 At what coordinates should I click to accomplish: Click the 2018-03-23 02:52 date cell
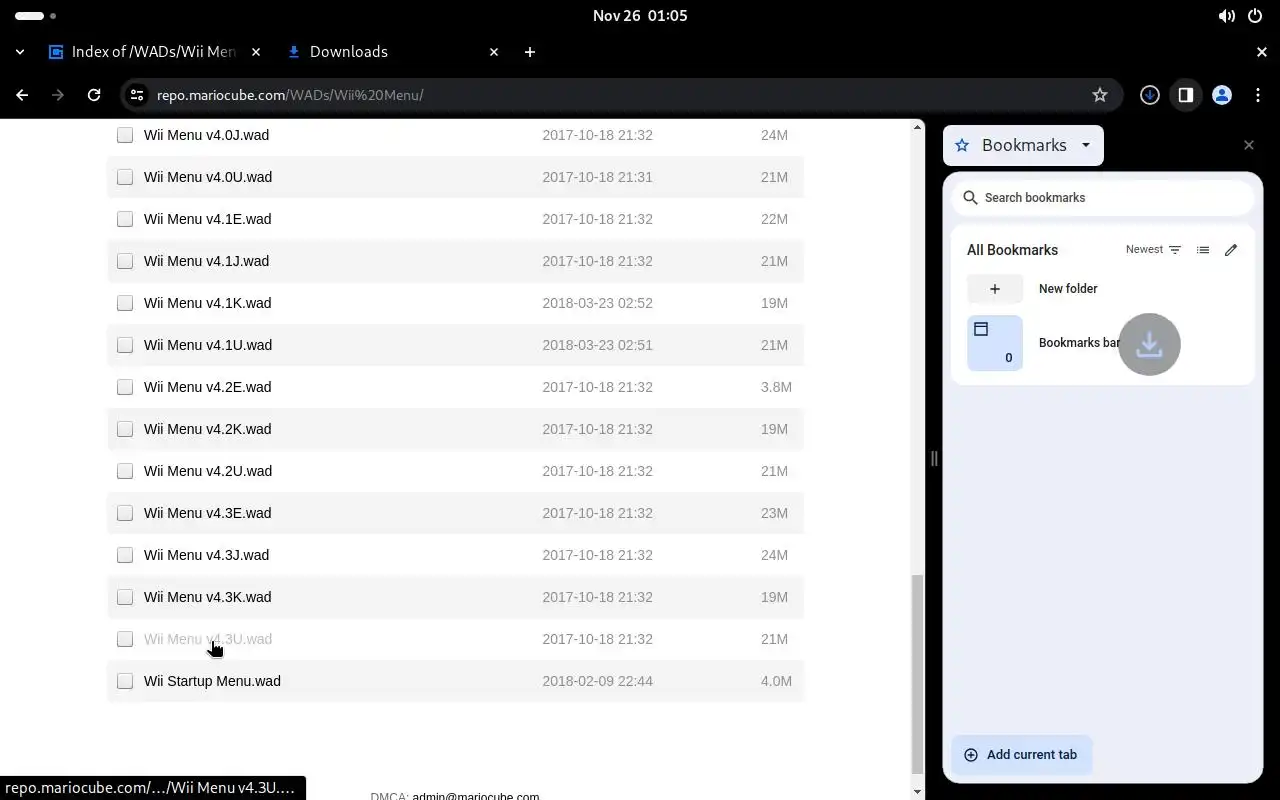(597, 303)
